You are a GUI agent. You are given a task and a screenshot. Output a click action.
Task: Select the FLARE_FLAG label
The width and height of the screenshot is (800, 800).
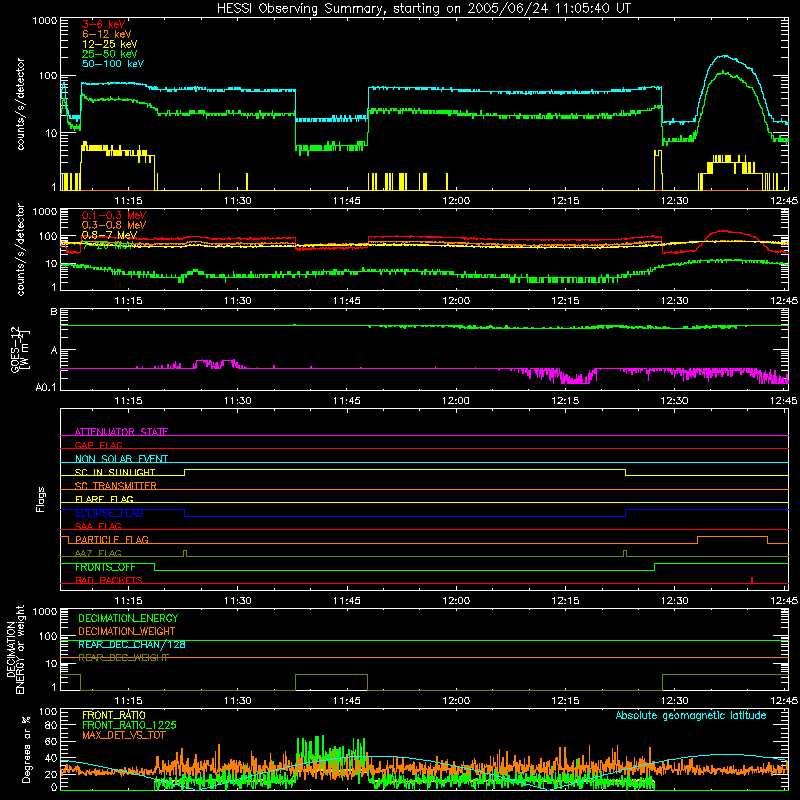point(104,499)
